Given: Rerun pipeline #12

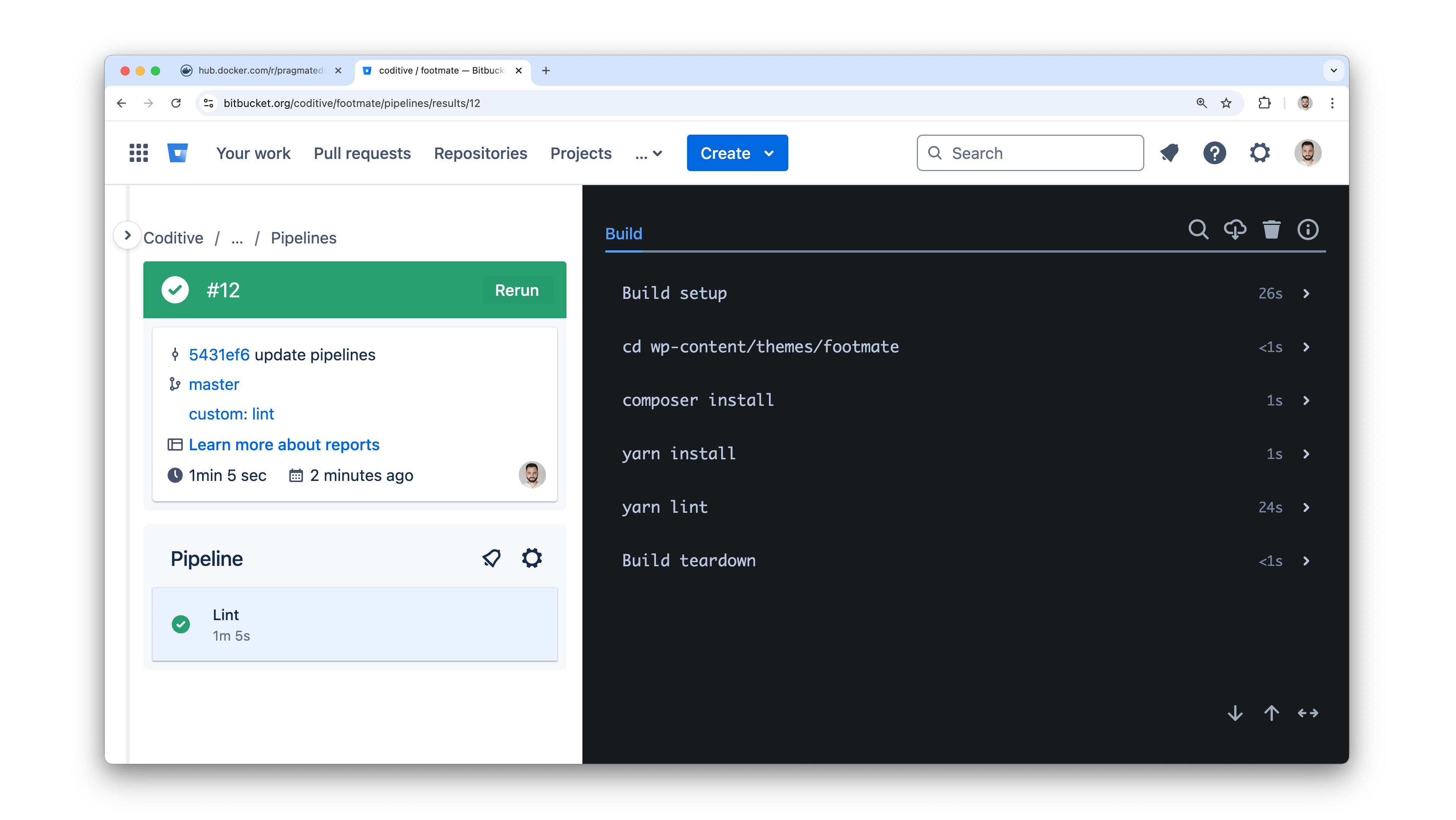Looking at the screenshot, I should click(x=516, y=290).
